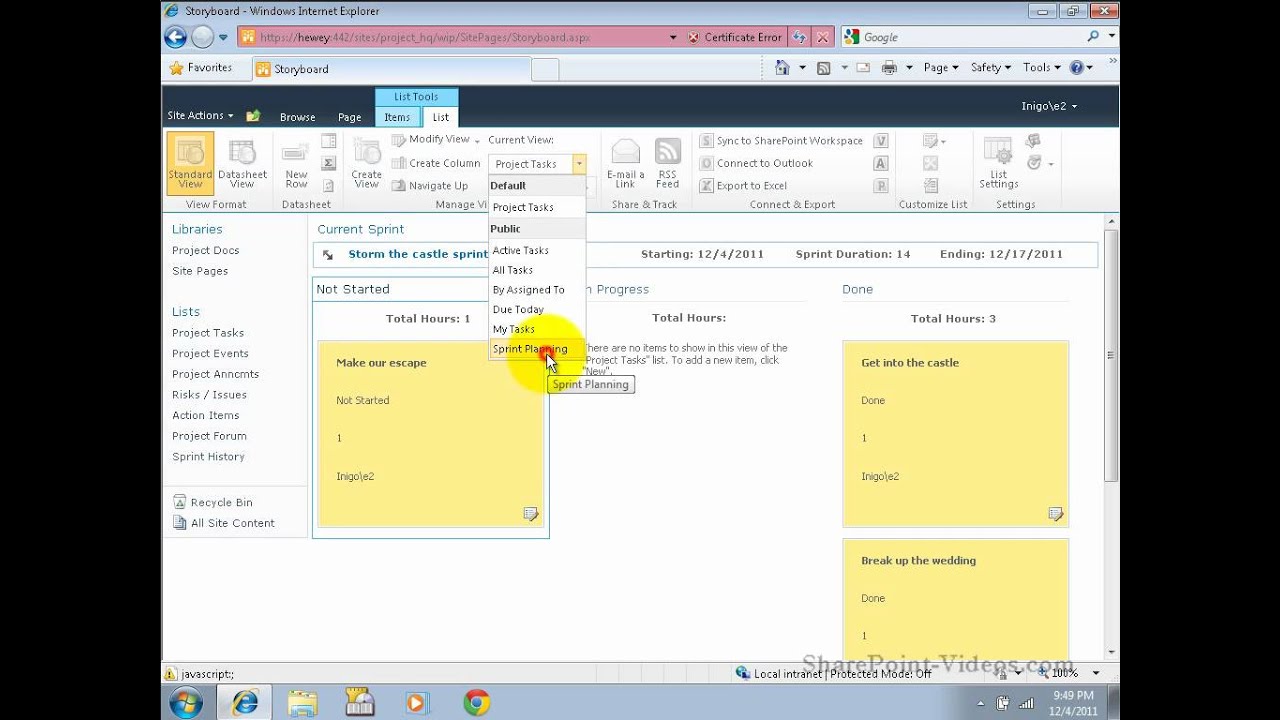Image resolution: width=1280 pixels, height=720 pixels.
Task: Switch to the Items ribbon tab
Action: click(x=397, y=117)
